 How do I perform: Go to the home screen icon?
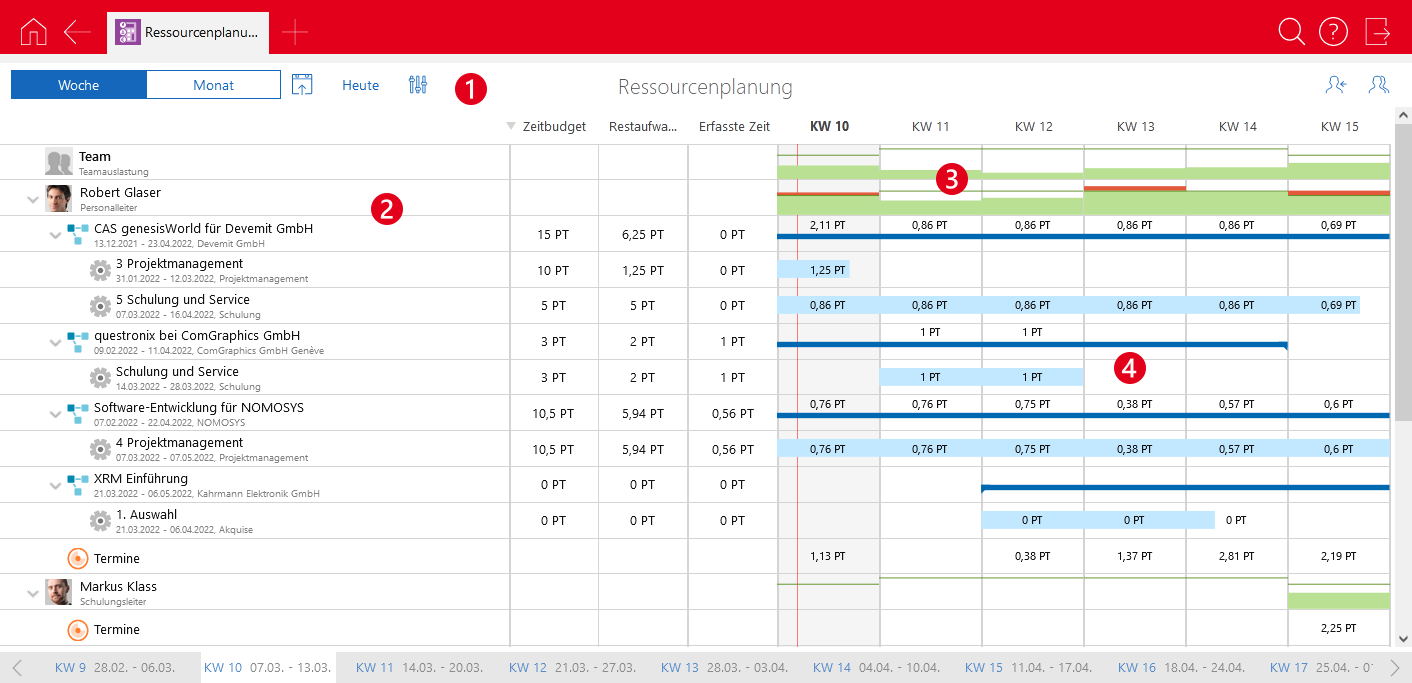(x=33, y=31)
